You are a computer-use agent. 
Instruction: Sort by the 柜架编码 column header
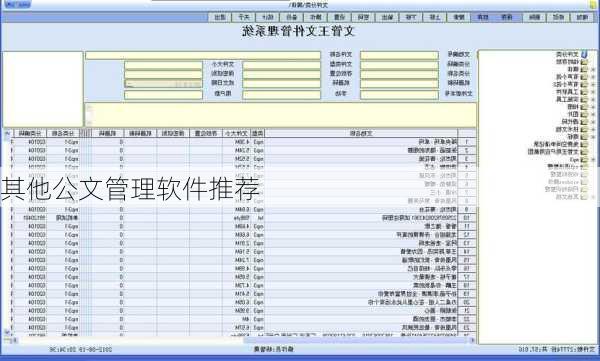140,133
